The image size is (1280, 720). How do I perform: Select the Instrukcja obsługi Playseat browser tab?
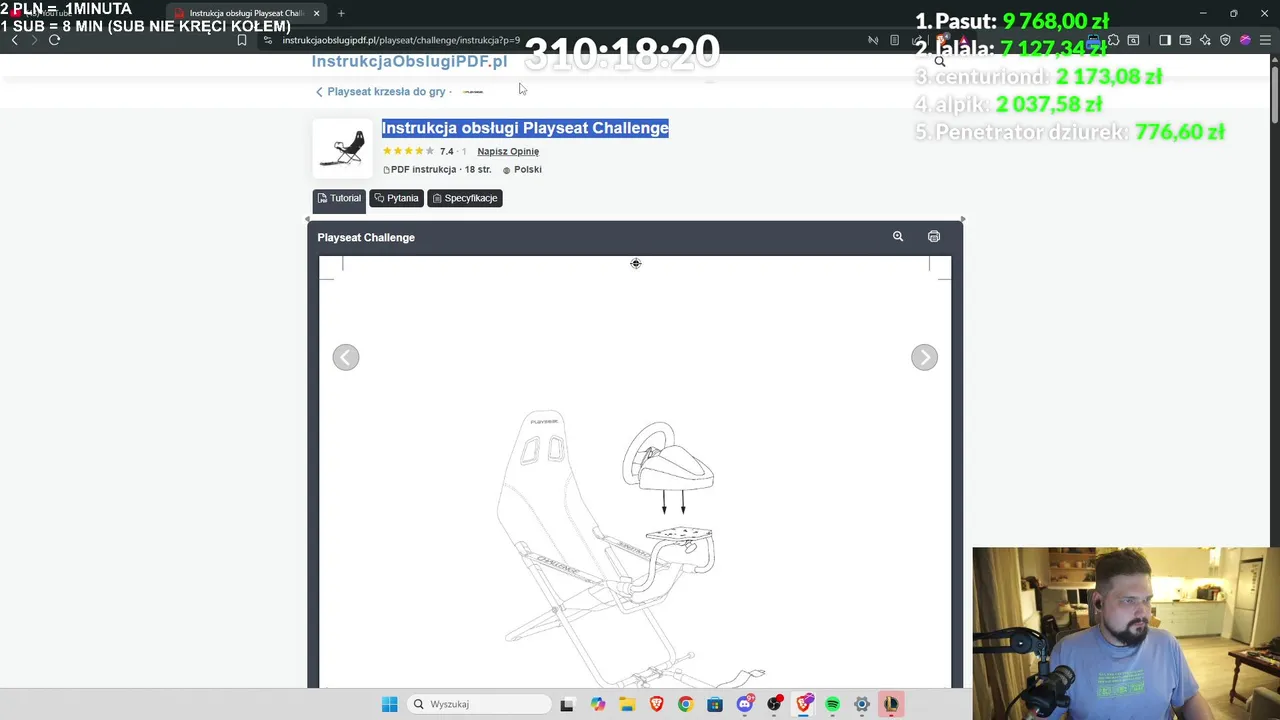pos(245,13)
